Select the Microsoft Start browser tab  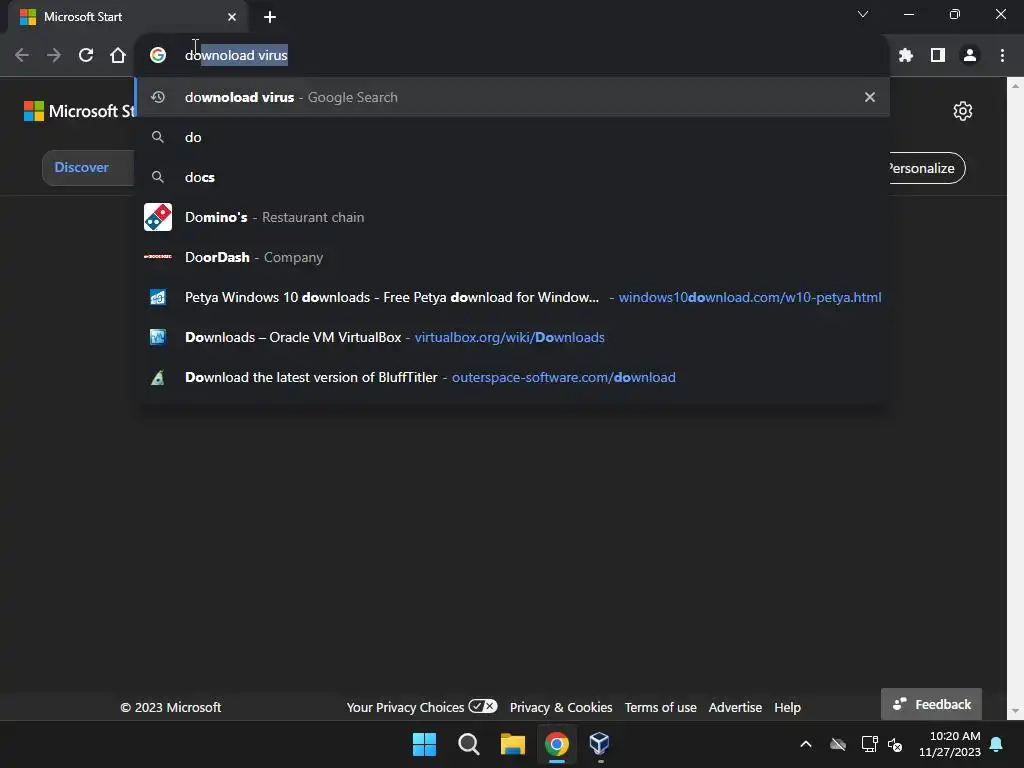127,17
